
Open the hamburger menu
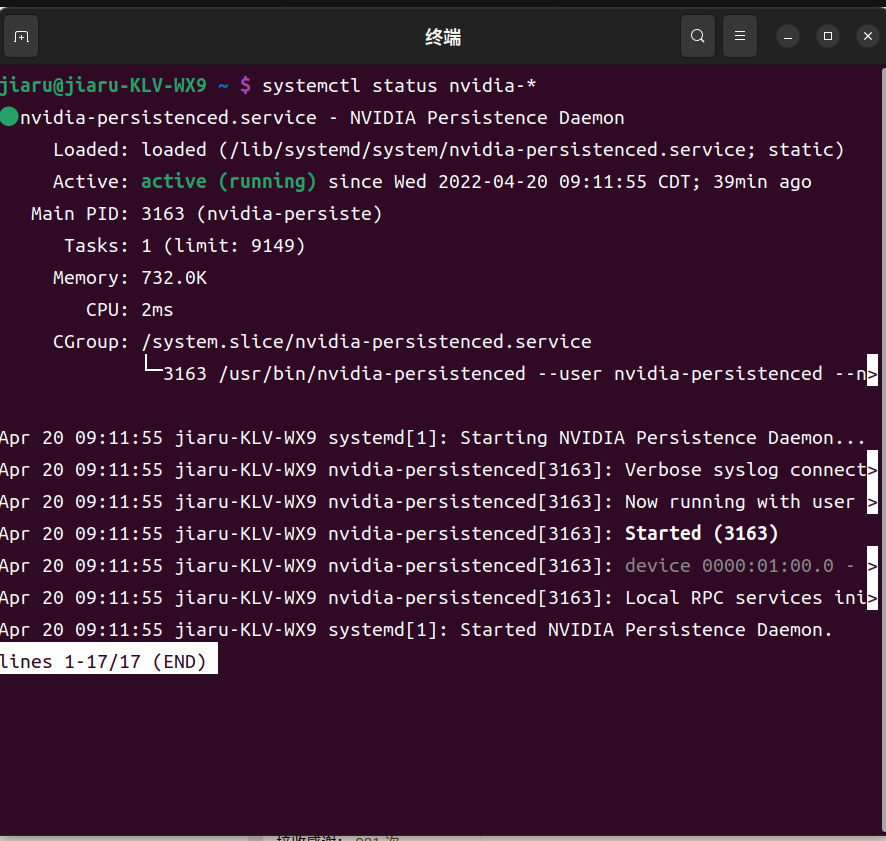pos(740,37)
